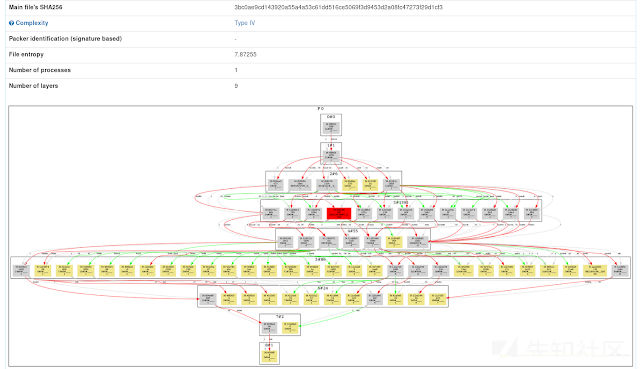Select the main file's SHA256 hash value
Viewport: 640px width, 369px height.
point(338,7)
